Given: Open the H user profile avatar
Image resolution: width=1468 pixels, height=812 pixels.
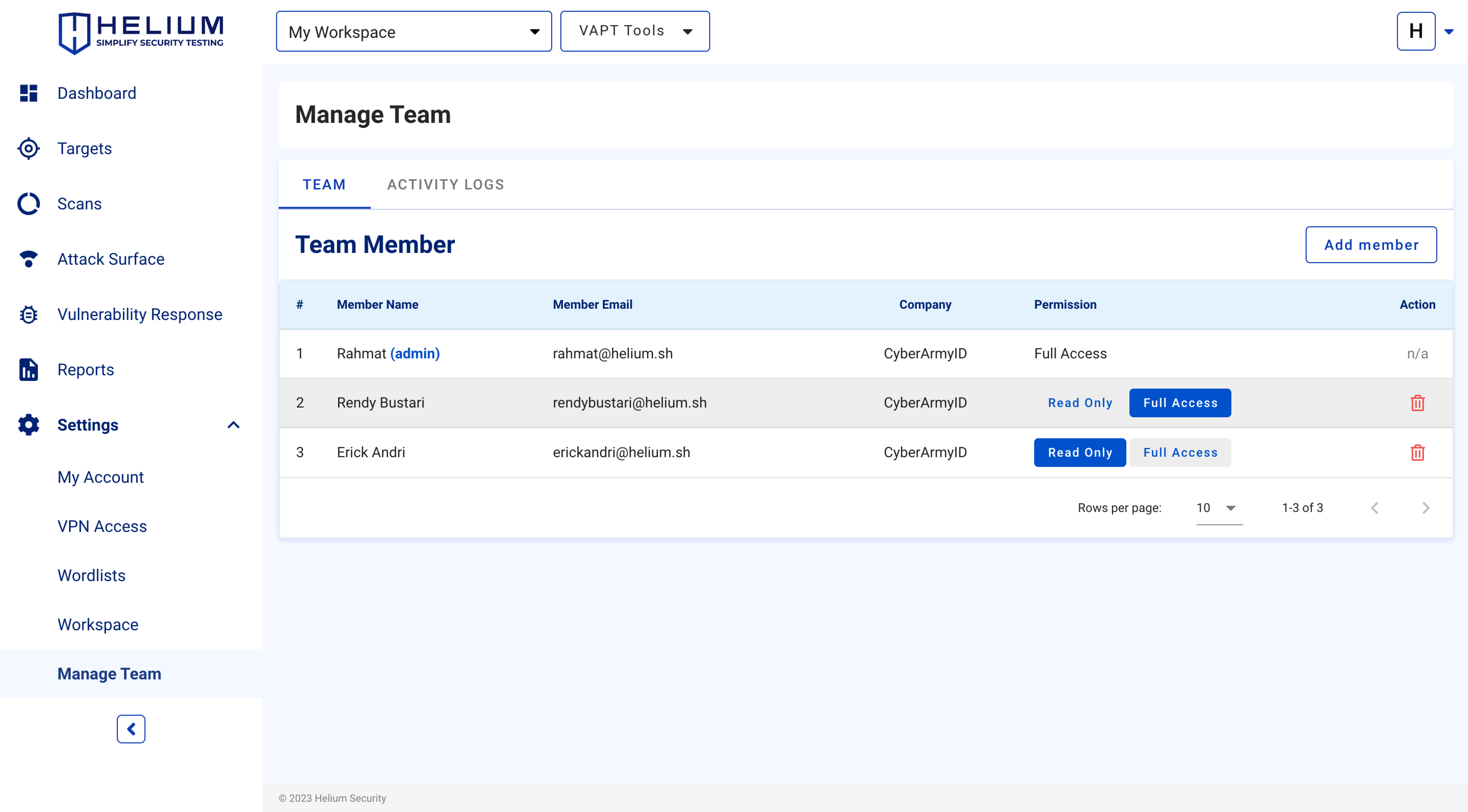Looking at the screenshot, I should pyautogui.click(x=1415, y=31).
